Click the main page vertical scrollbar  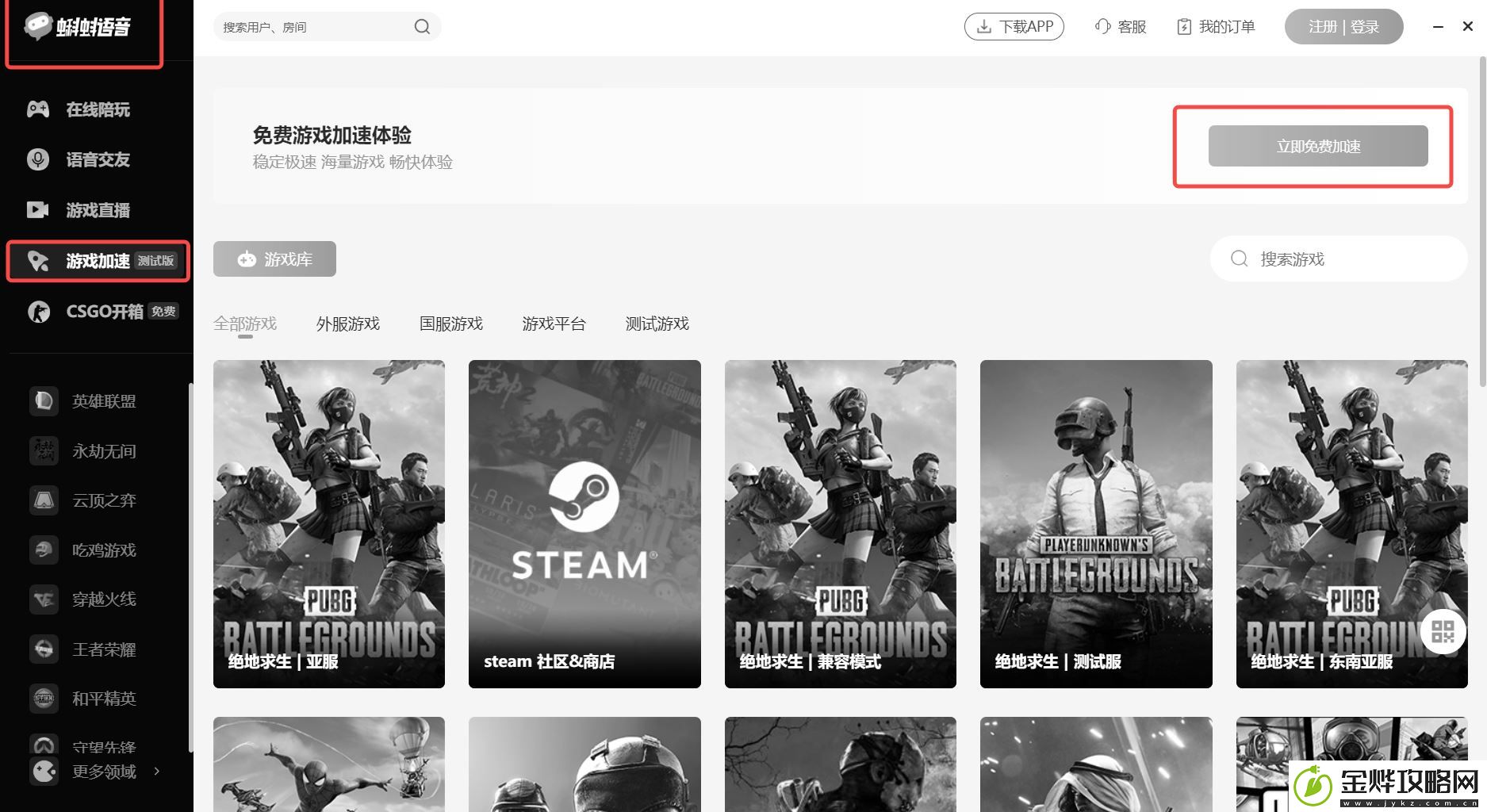[x=1483, y=222]
